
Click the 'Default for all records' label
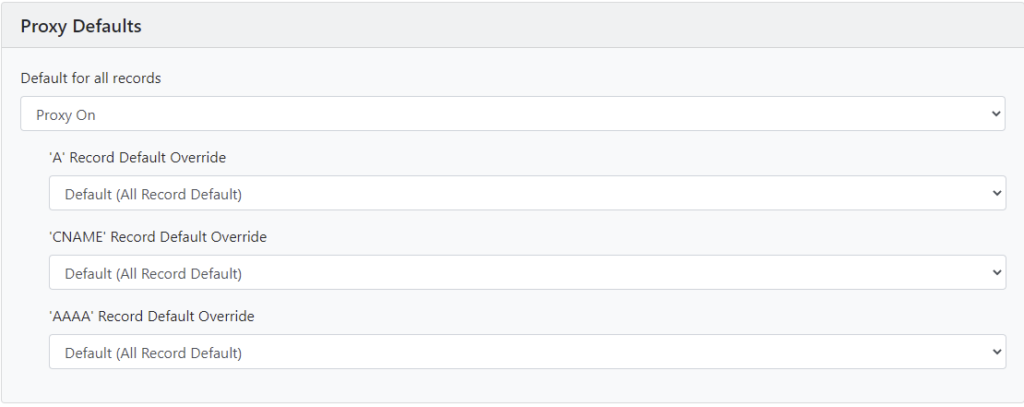[91, 78]
